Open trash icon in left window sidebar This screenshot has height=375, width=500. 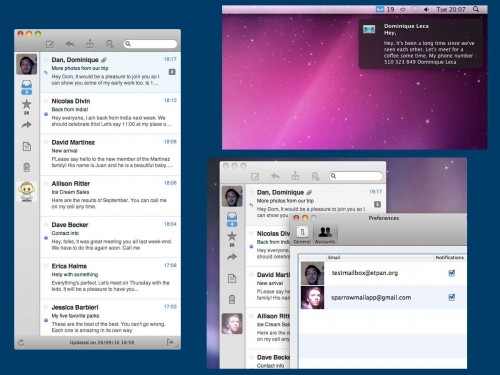(27, 167)
